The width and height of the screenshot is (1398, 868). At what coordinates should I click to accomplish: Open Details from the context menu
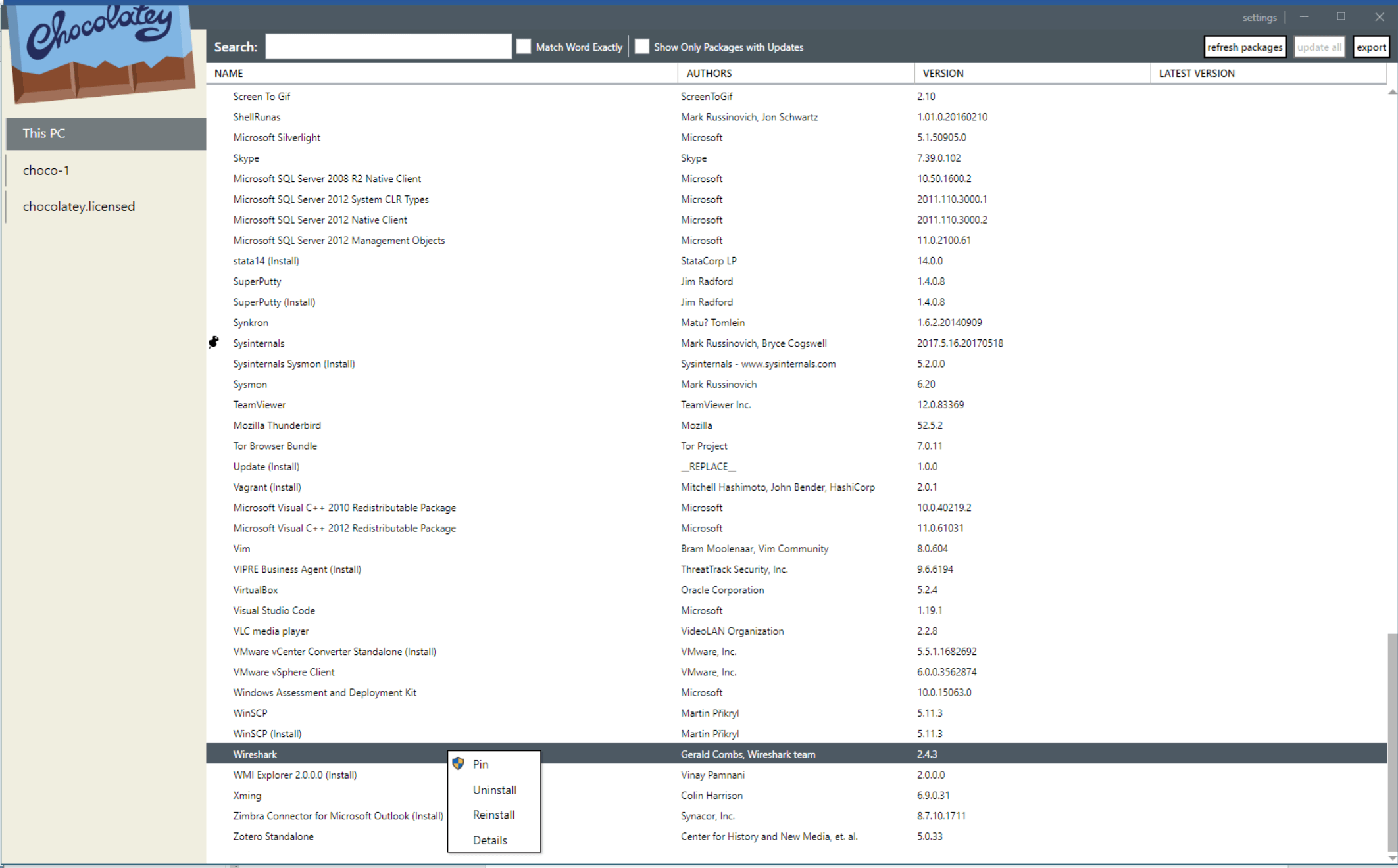point(489,840)
